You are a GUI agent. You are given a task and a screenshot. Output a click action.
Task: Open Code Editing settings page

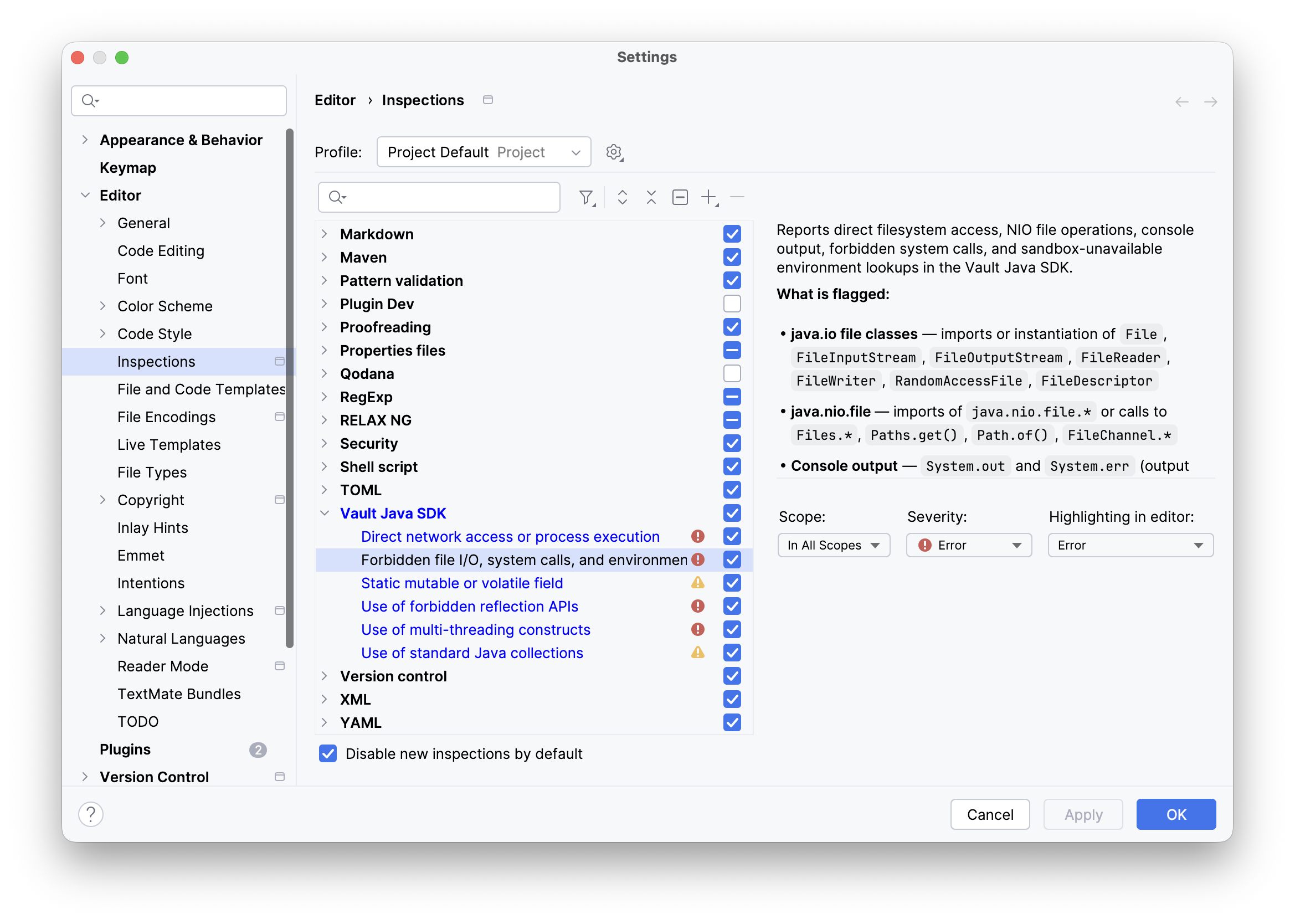[x=161, y=251]
